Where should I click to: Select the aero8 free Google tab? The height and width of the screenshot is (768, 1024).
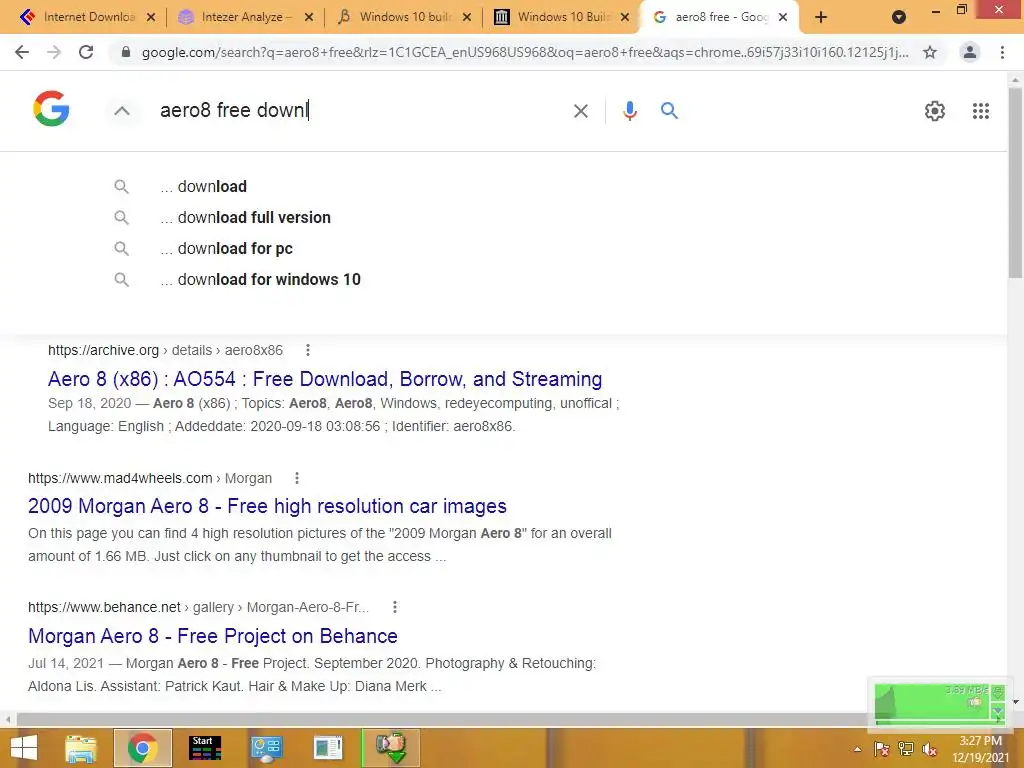click(x=720, y=17)
